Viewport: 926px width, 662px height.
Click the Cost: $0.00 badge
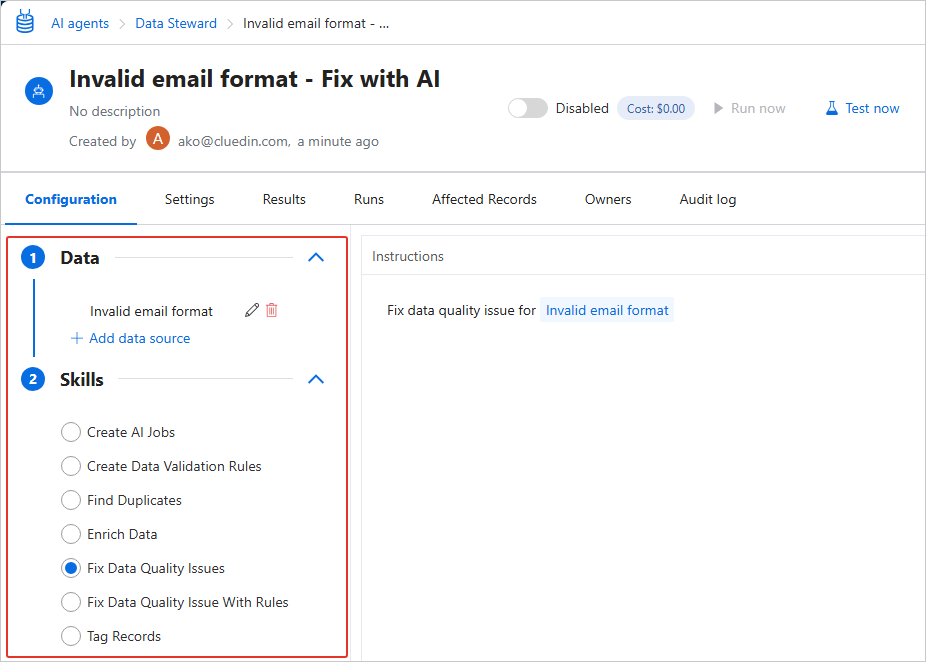coord(656,109)
